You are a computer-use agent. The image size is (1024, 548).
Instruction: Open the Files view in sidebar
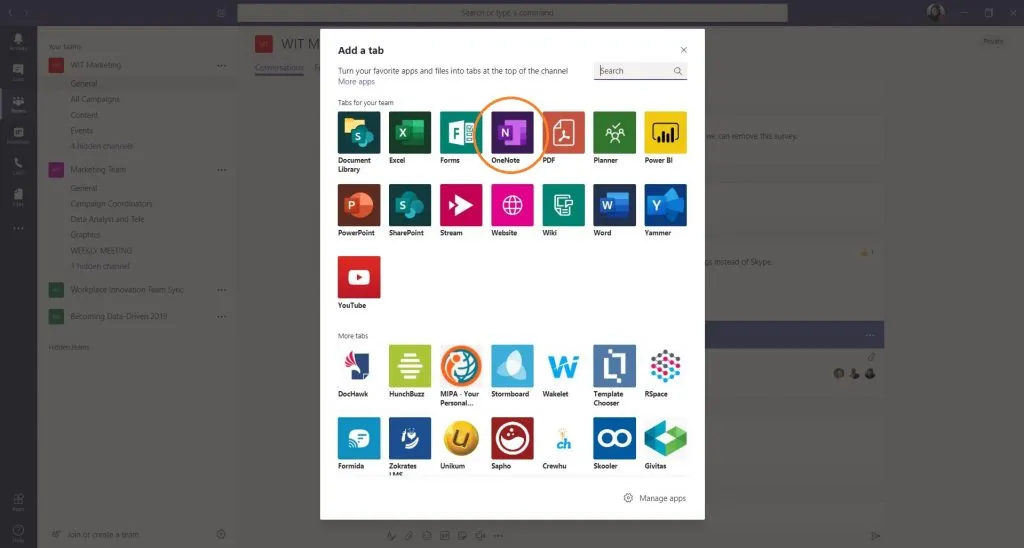[x=18, y=197]
